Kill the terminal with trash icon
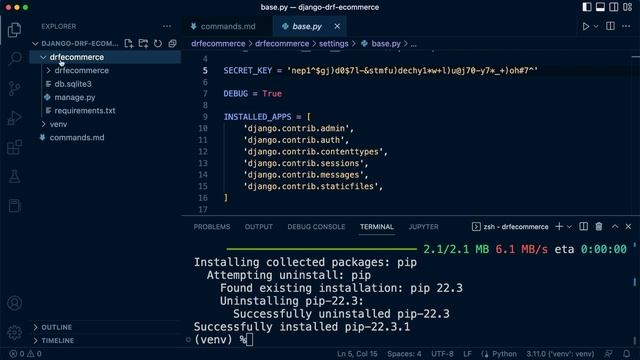 [x=599, y=227]
